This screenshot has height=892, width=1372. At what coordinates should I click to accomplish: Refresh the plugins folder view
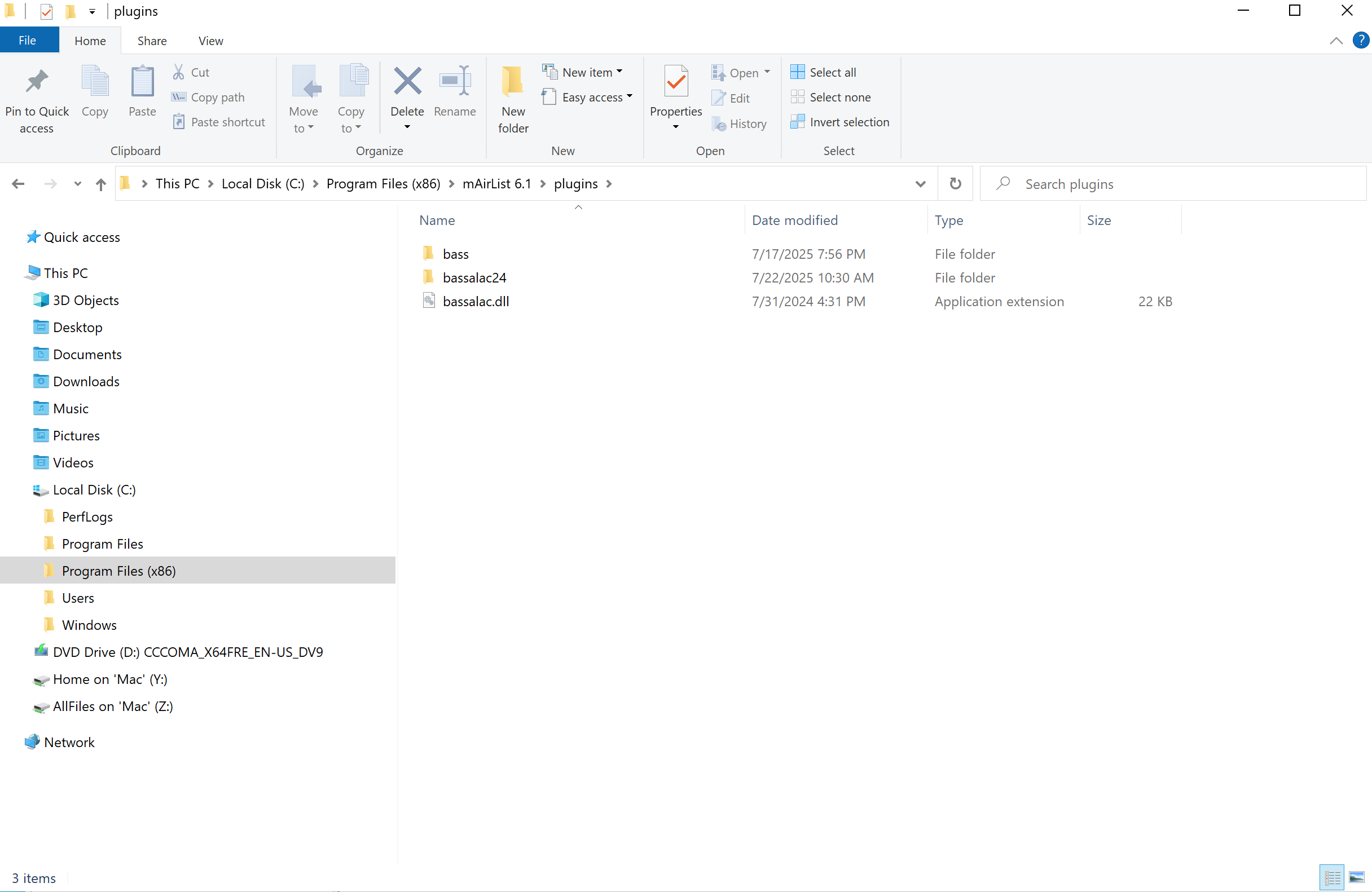(955, 184)
